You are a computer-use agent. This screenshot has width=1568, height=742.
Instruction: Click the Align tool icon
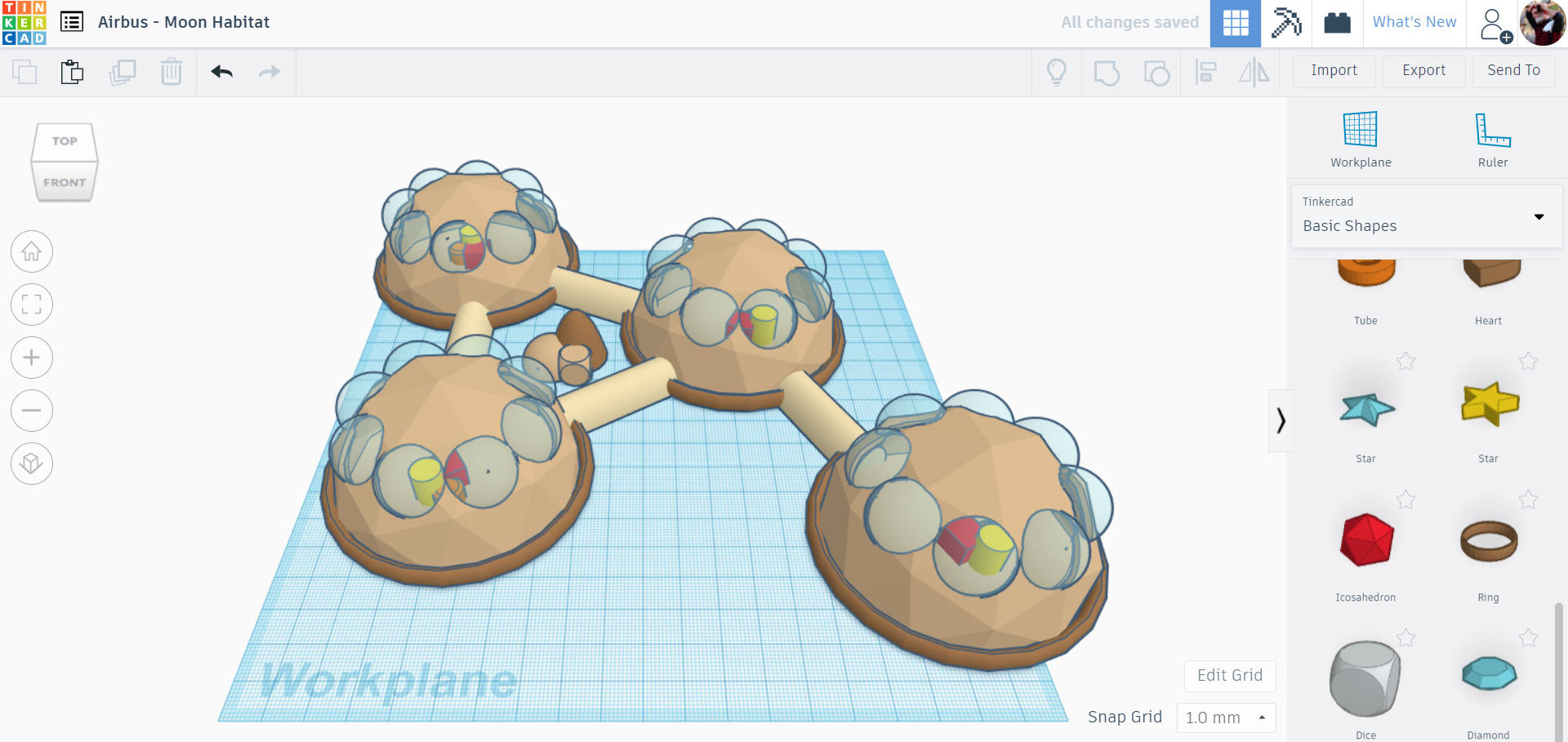[1206, 72]
